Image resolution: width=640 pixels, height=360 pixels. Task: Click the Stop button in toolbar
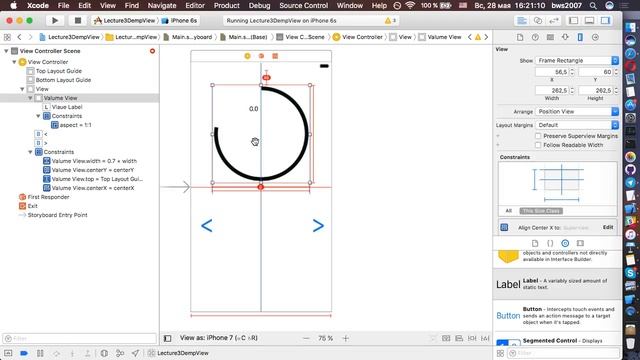point(78,20)
